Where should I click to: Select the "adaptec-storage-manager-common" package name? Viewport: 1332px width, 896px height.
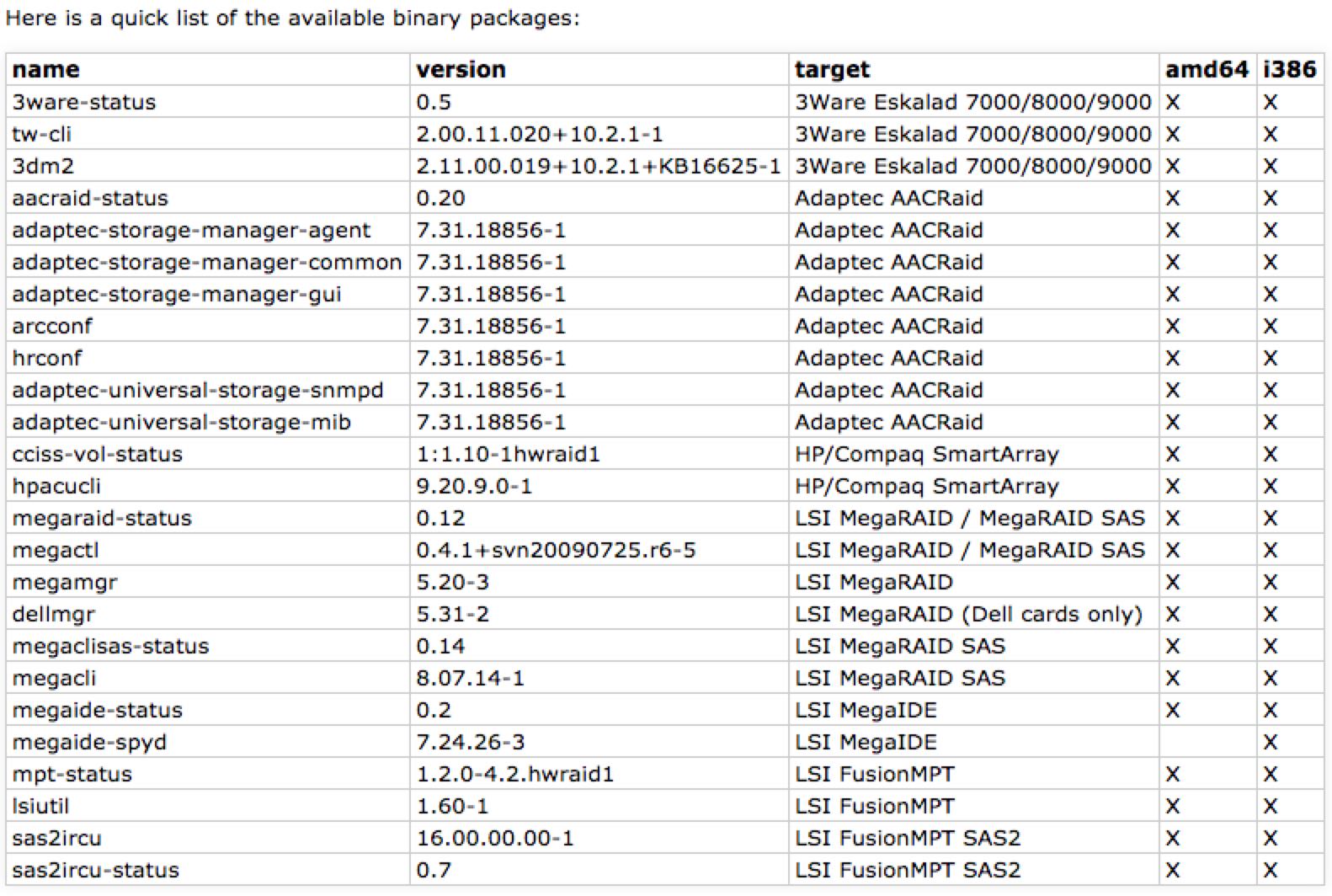[x=207, y=262]
